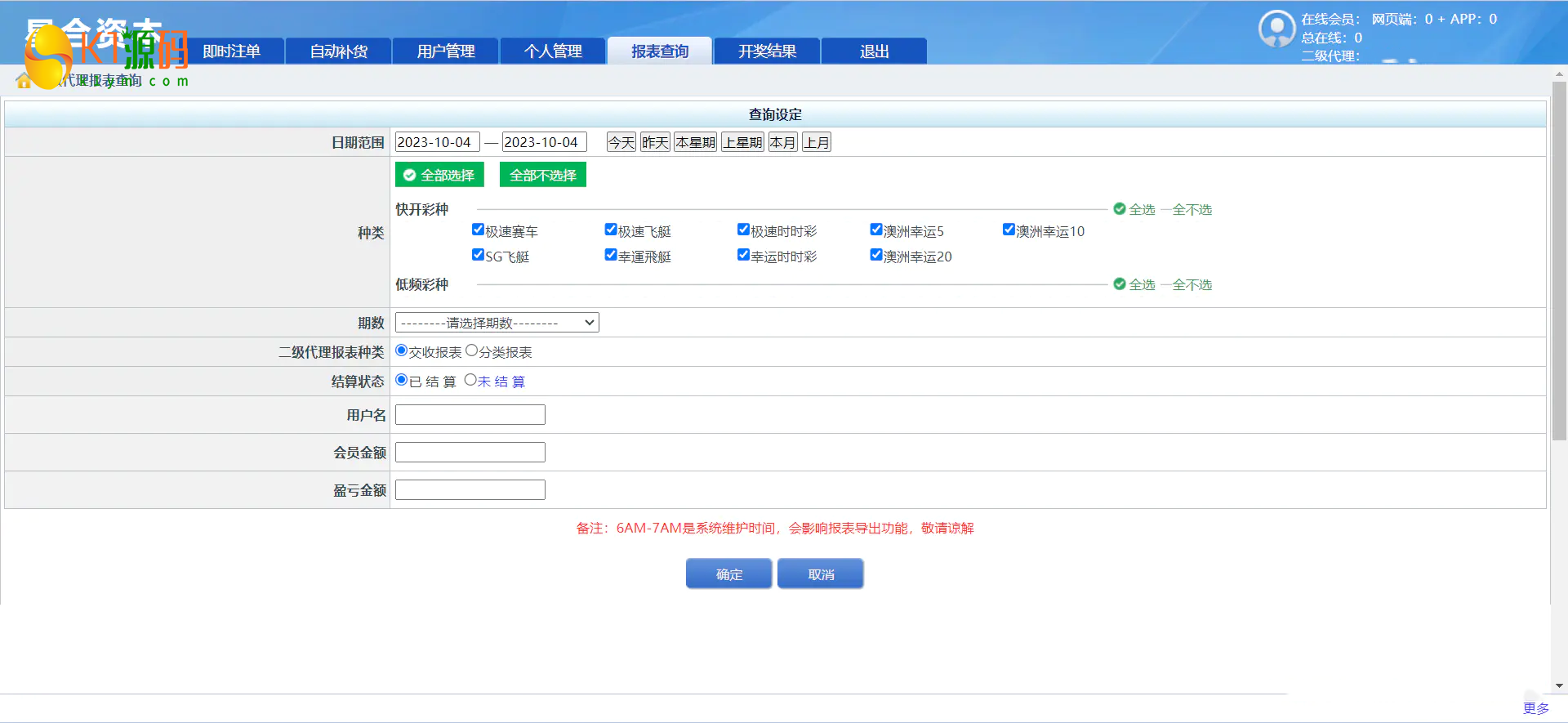Switch to the 开奖结果 tab
The image size is (1568, 723).
click(x=767, y=51)
